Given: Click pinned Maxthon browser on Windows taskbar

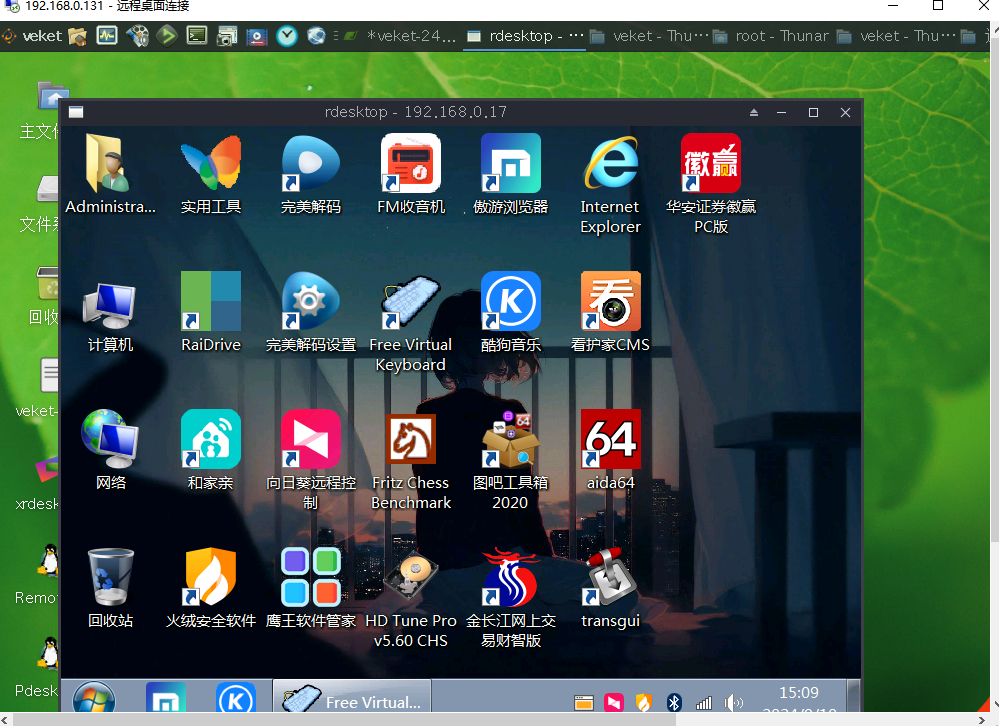Looking at the screenshot, I should (x=166, y=699).
